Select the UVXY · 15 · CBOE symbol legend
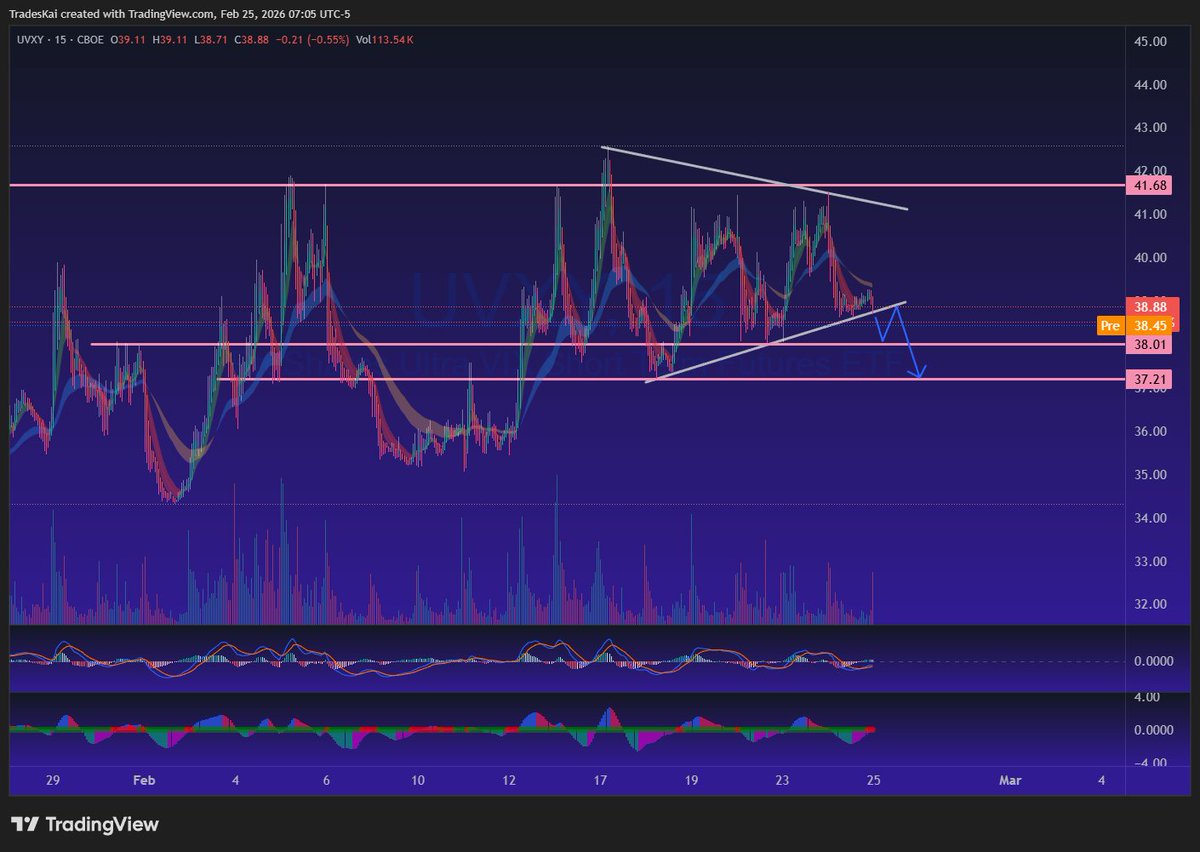The width and height of the screenshot is (1200, 852). [x=60, y=40]
